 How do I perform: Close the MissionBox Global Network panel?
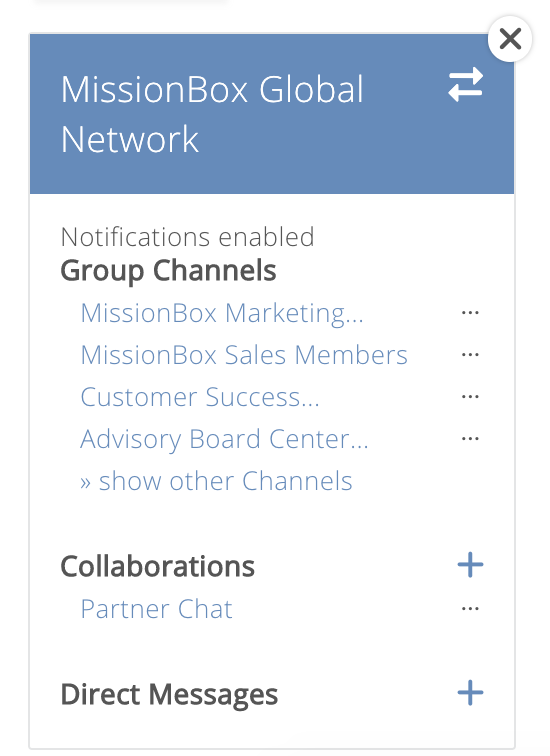coord(510,39)
